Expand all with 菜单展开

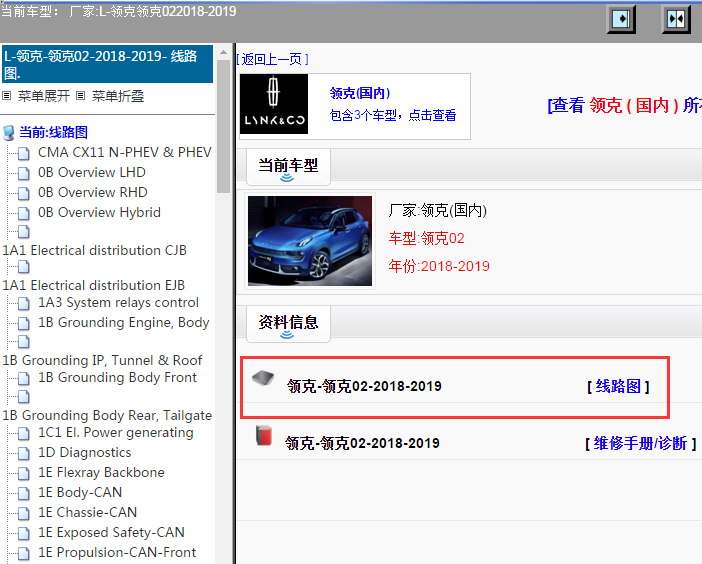[x=44, y=96]
